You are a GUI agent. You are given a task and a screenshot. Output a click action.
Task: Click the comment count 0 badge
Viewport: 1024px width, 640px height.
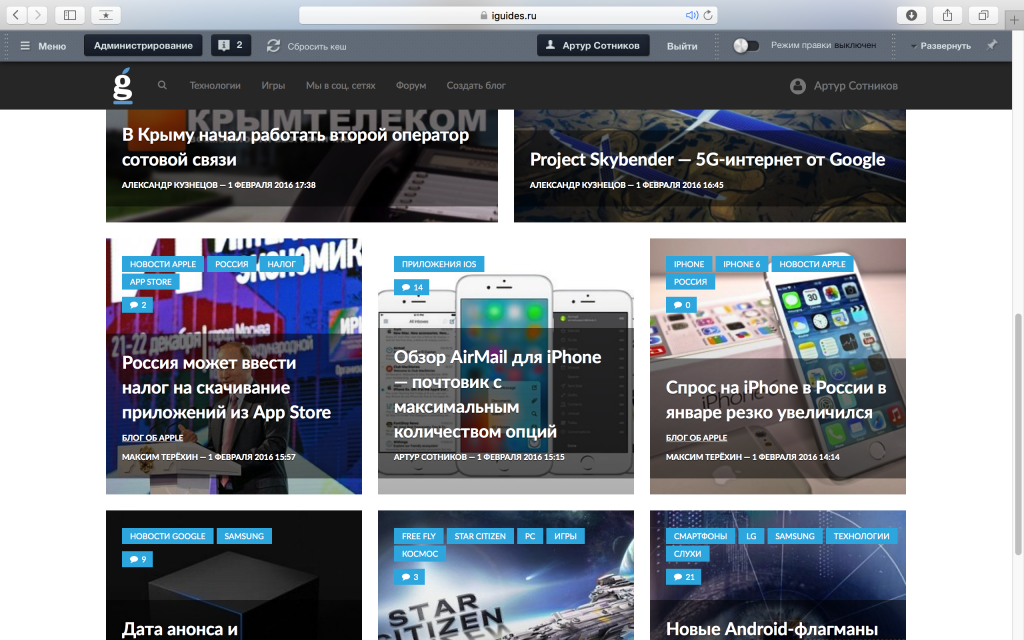(x=681, y=305)
